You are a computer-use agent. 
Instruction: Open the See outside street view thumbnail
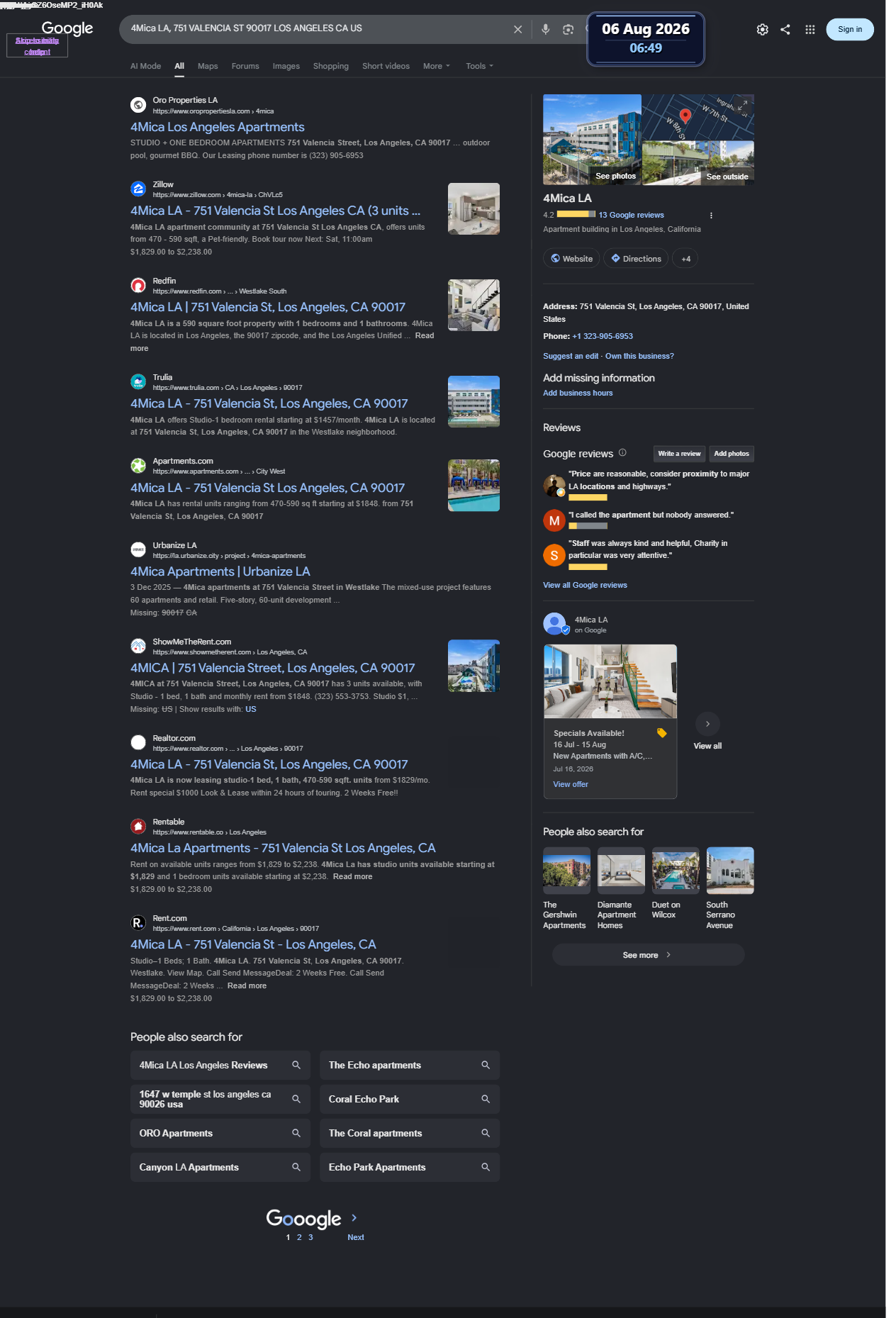pos(698,163)
